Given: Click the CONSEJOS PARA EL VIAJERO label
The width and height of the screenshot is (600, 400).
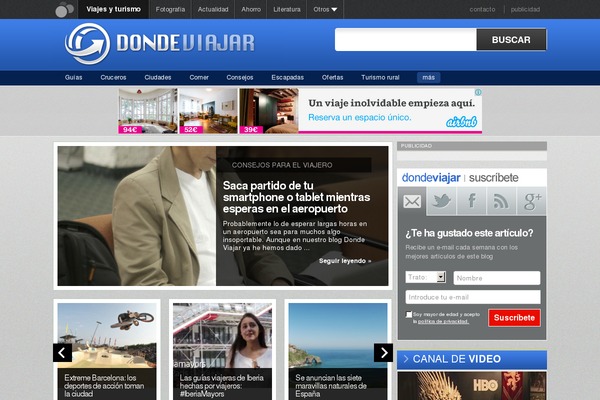Looking at the screenshot, I should point(282,165).
